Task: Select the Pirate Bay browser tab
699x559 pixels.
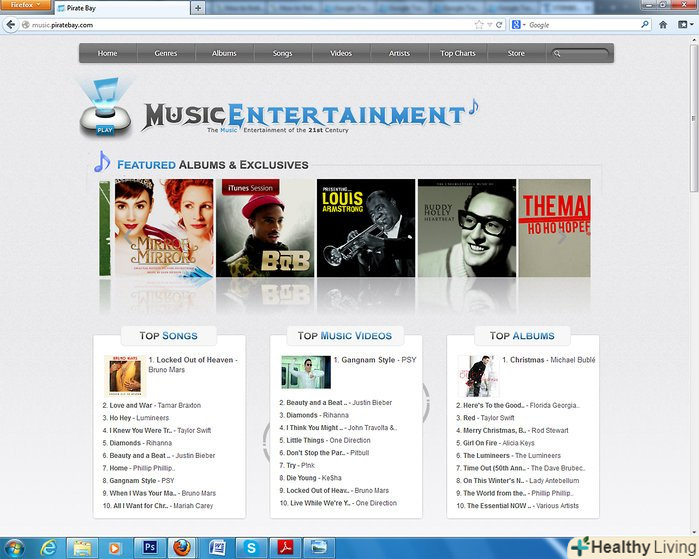Action: 123,8
